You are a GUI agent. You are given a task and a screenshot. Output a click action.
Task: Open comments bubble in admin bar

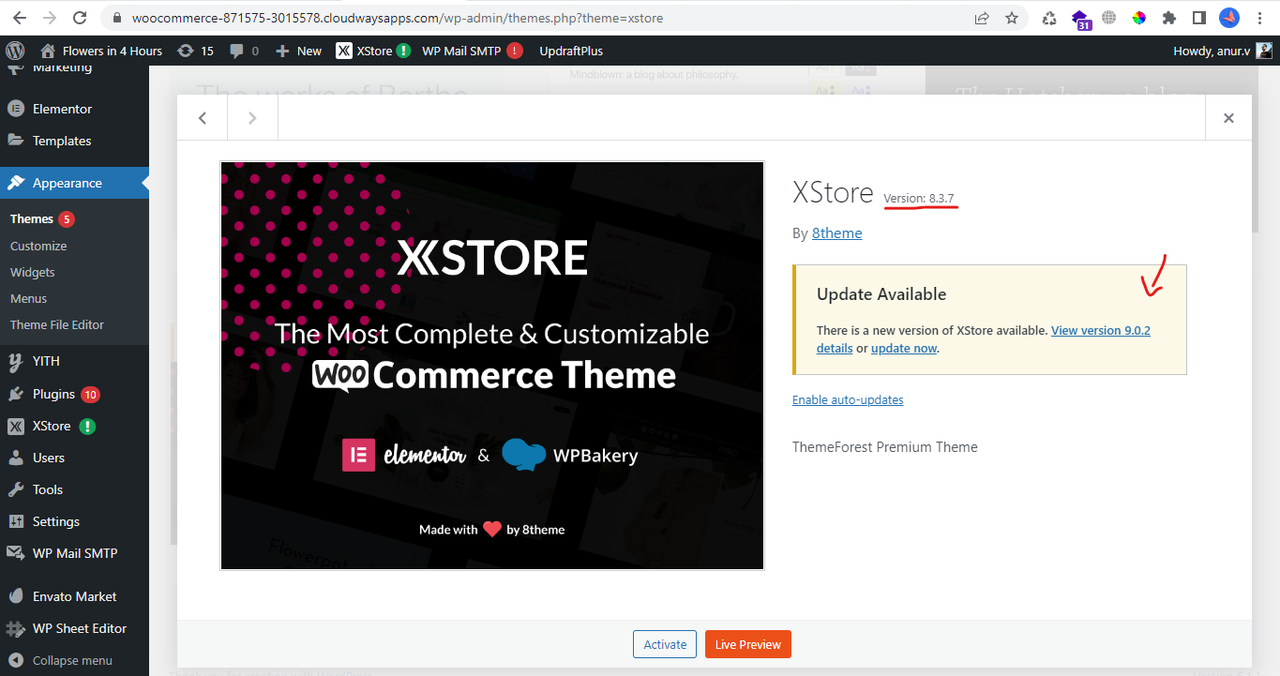[244, 51]
